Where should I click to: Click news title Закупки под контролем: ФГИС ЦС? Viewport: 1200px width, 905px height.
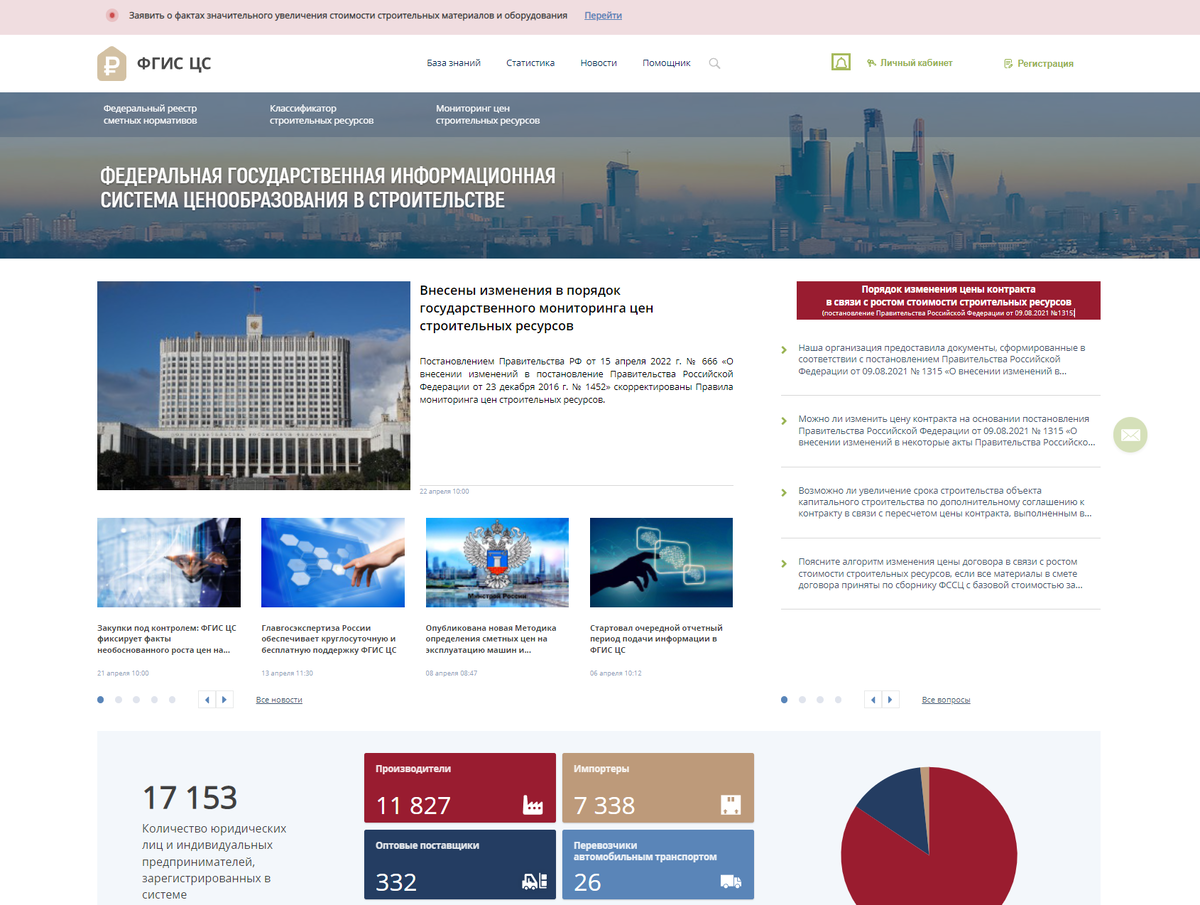(x=166, y=639)
